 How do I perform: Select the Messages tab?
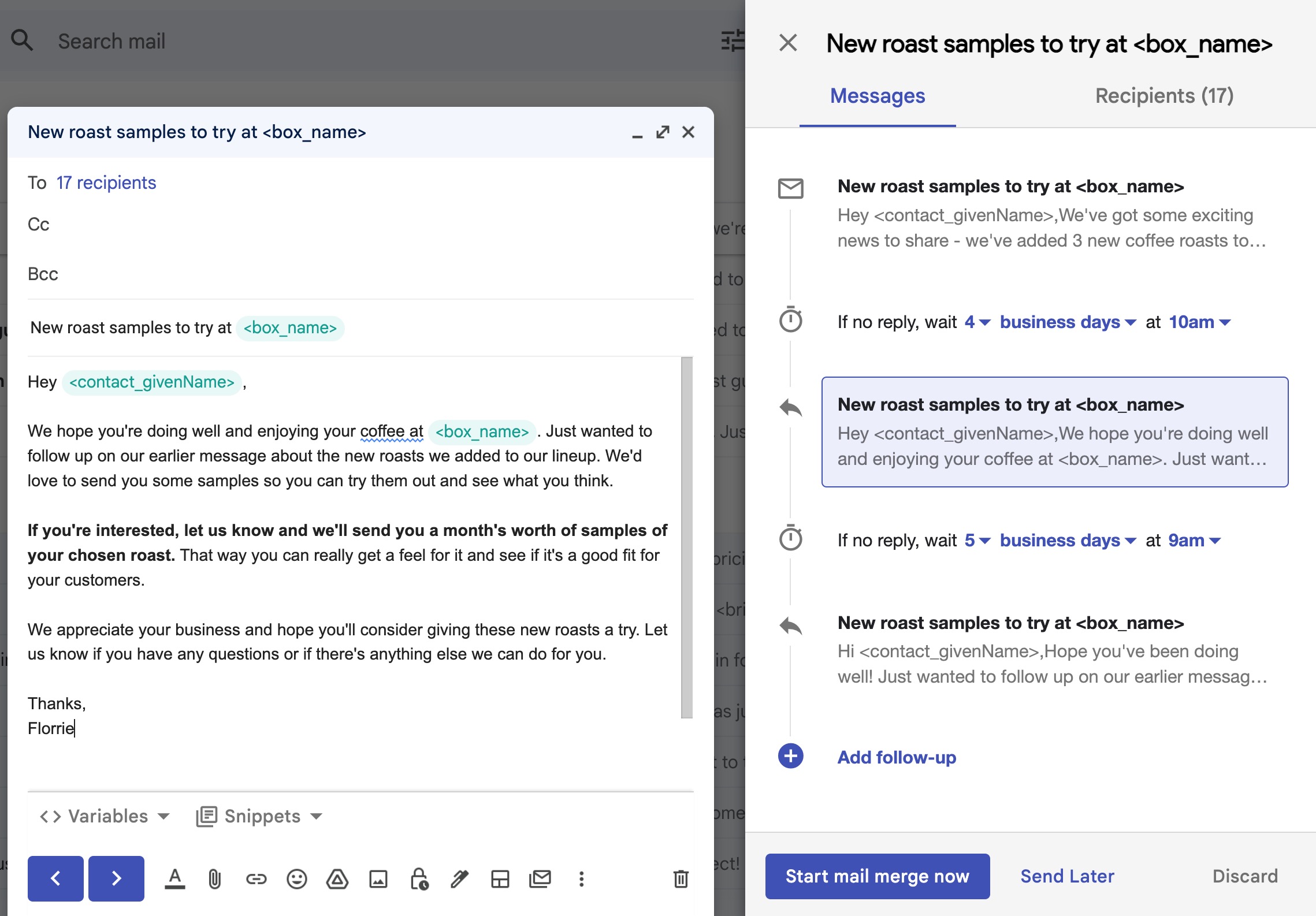point(877,96)
